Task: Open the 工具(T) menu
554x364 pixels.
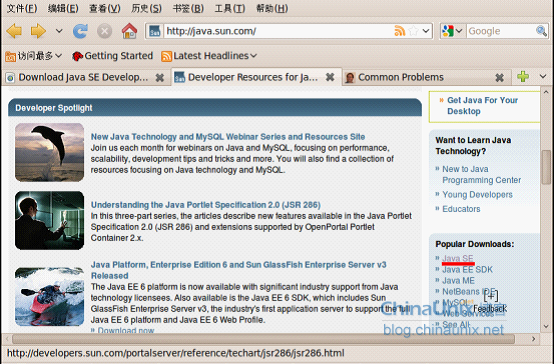Action: (230, 8)
